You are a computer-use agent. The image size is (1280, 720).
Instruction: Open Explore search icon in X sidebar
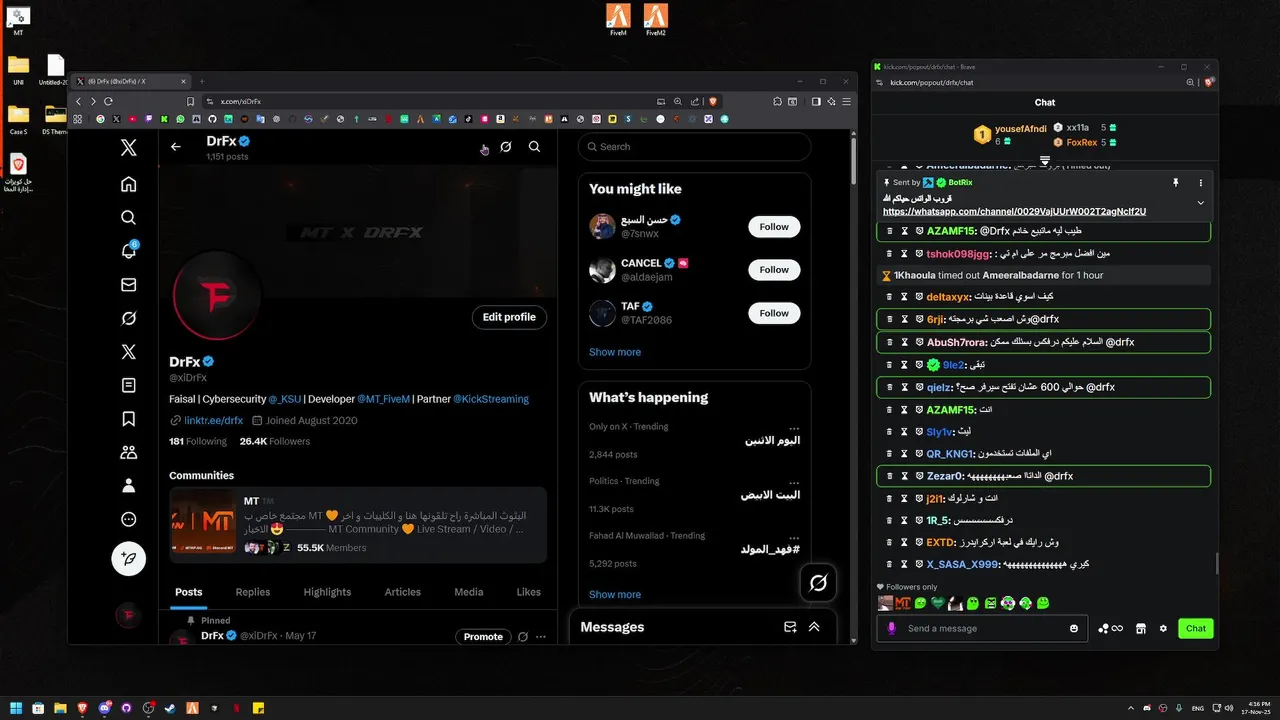coord(128,217)
